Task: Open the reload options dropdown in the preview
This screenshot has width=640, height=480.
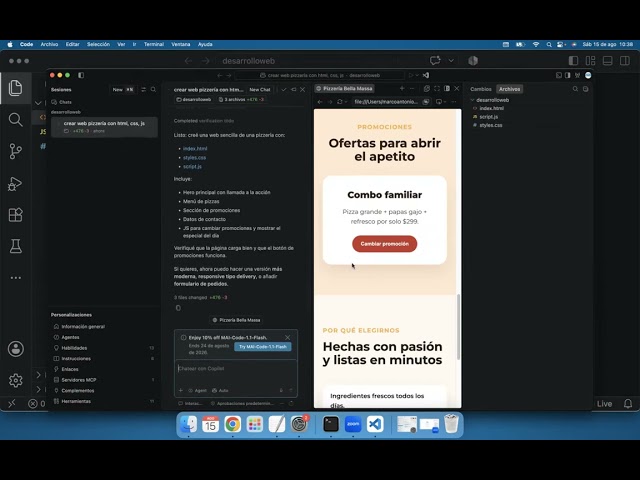Action: (x=346, y=102)
